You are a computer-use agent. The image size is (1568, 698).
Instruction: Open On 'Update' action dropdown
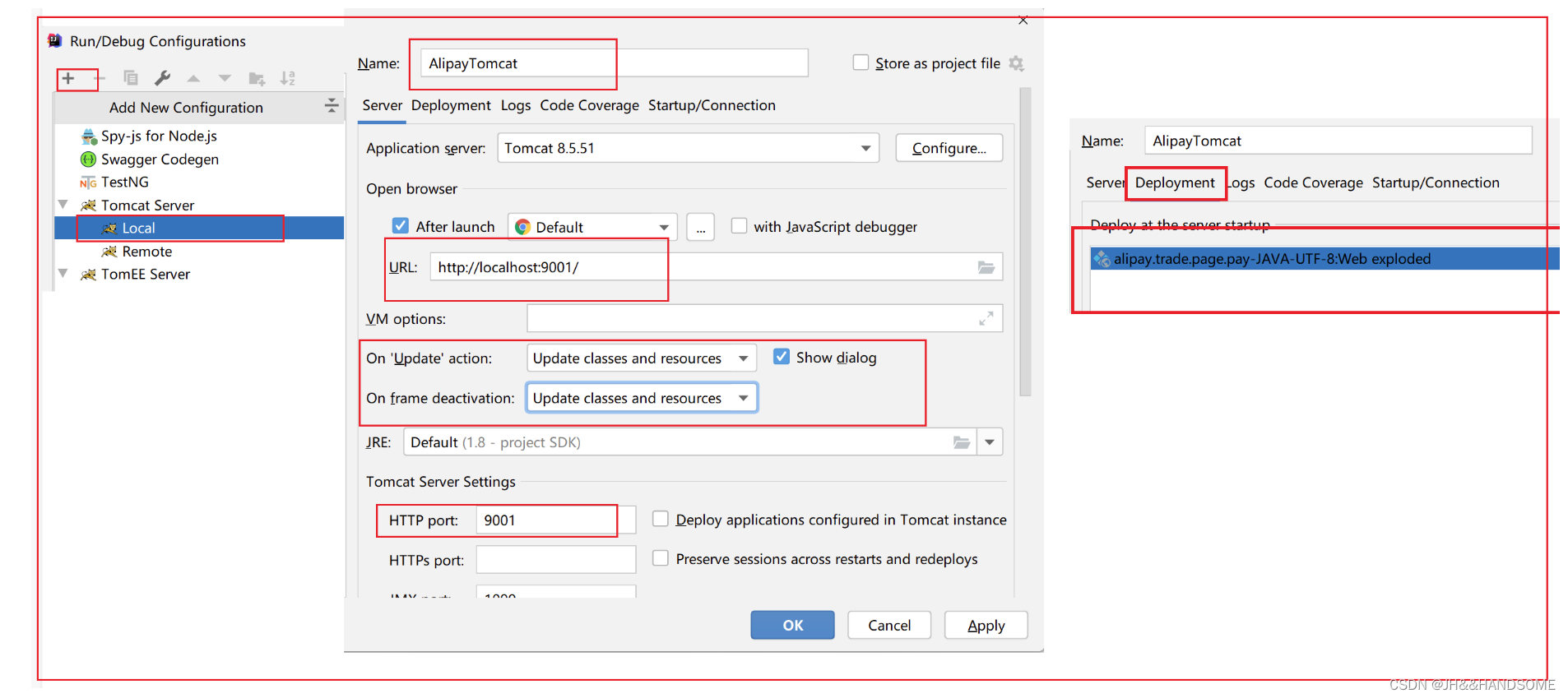click(x=642, y=358)
